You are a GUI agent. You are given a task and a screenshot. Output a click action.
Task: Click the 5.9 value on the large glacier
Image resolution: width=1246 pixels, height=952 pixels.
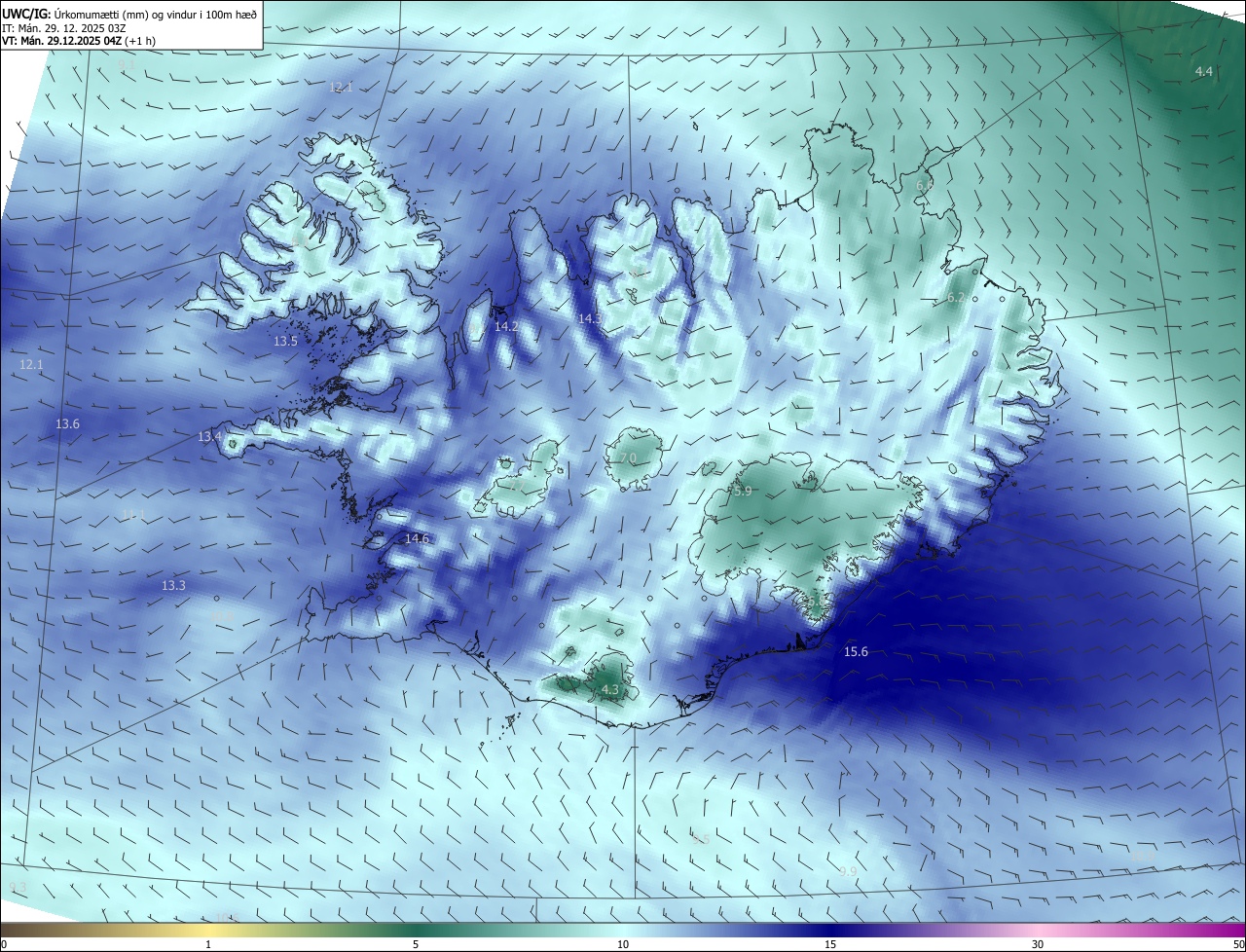tap(743, 492)
